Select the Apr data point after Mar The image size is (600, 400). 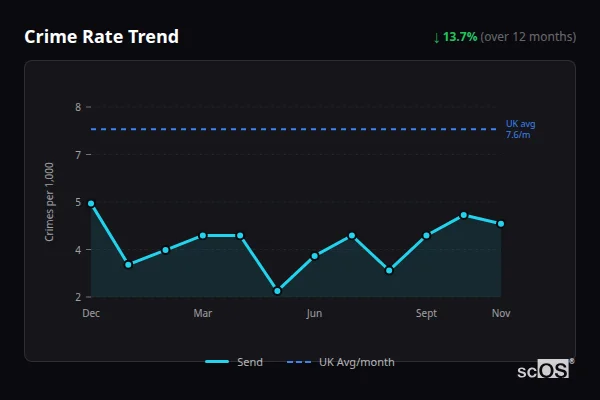tap(240, 236)
